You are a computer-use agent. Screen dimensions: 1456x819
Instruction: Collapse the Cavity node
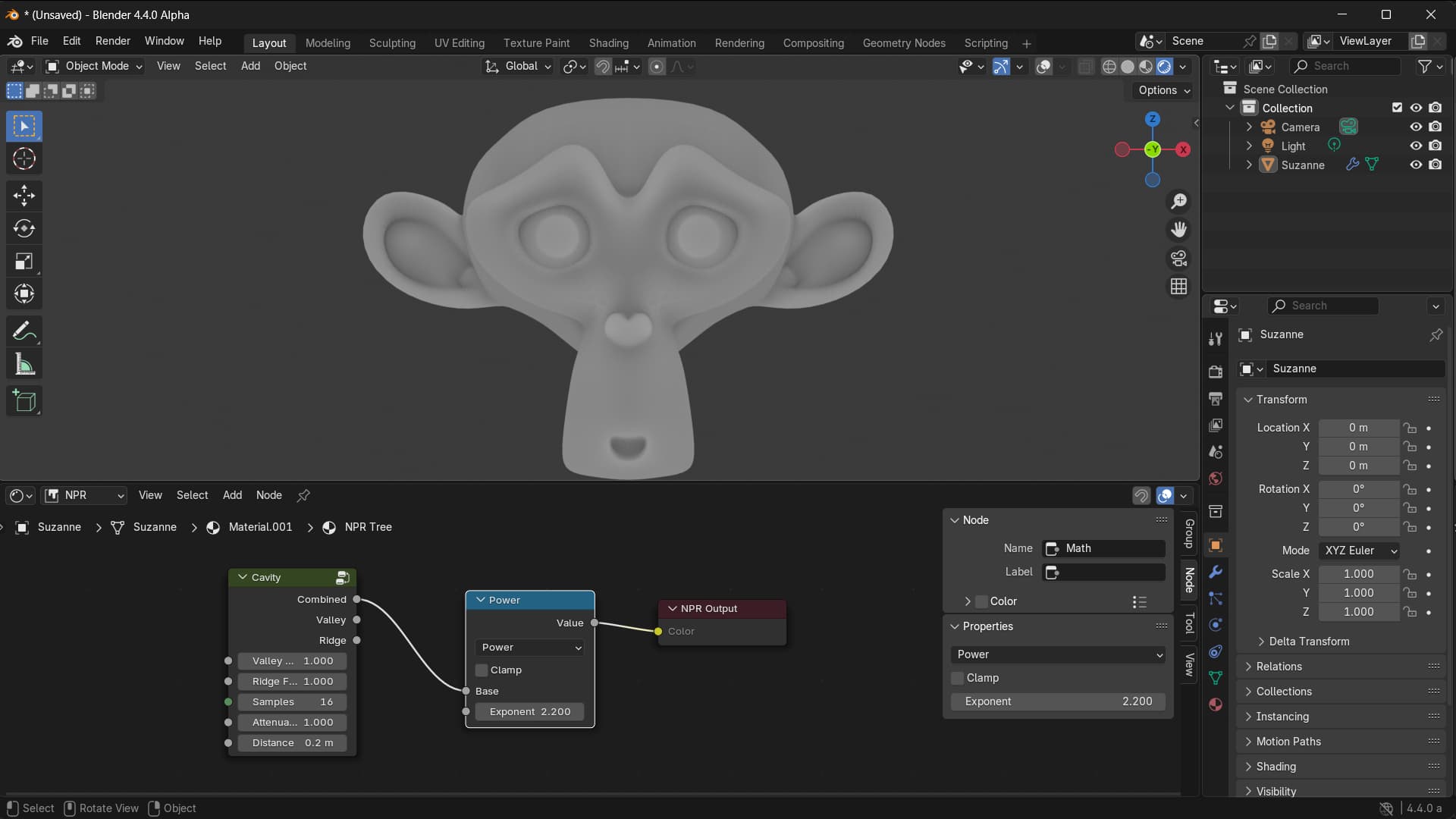[243, 577]
